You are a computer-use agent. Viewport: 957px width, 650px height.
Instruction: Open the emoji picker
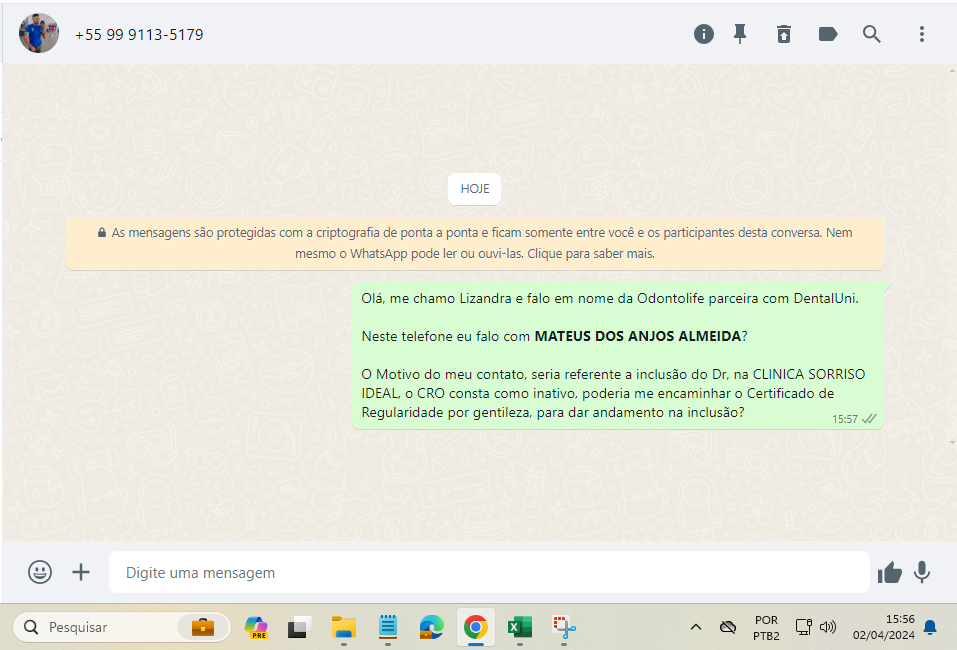point(40,572)
